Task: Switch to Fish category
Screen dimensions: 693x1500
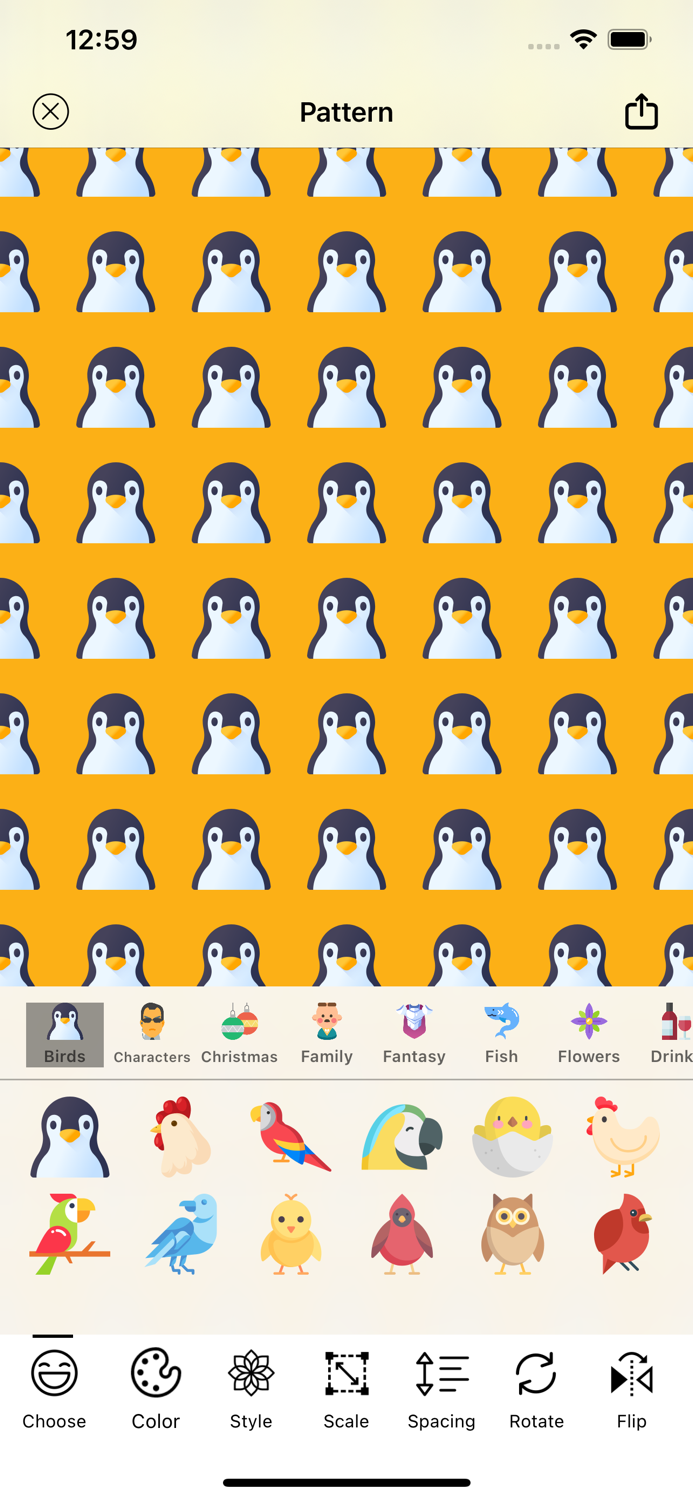Action: [502, 1035]
